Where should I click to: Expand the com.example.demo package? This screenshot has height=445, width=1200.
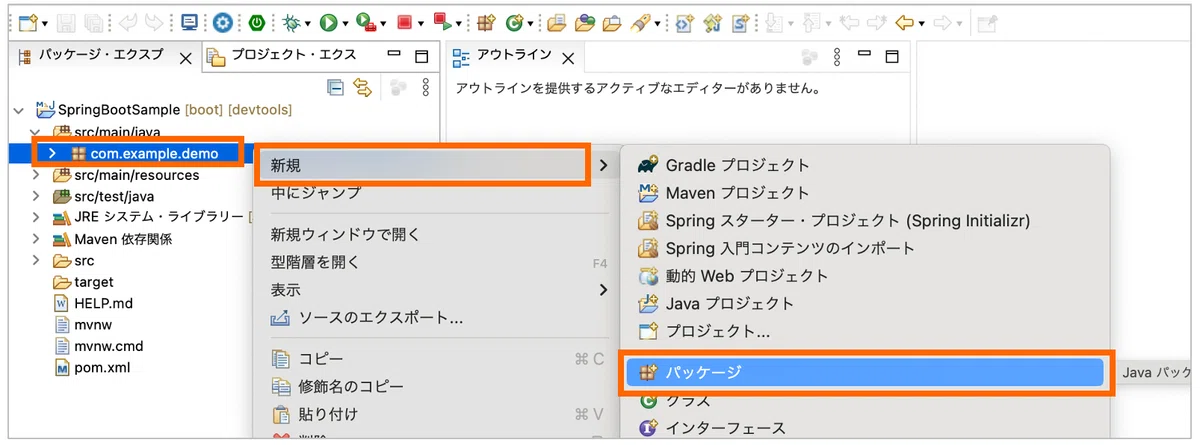click(x=52, y=153)
